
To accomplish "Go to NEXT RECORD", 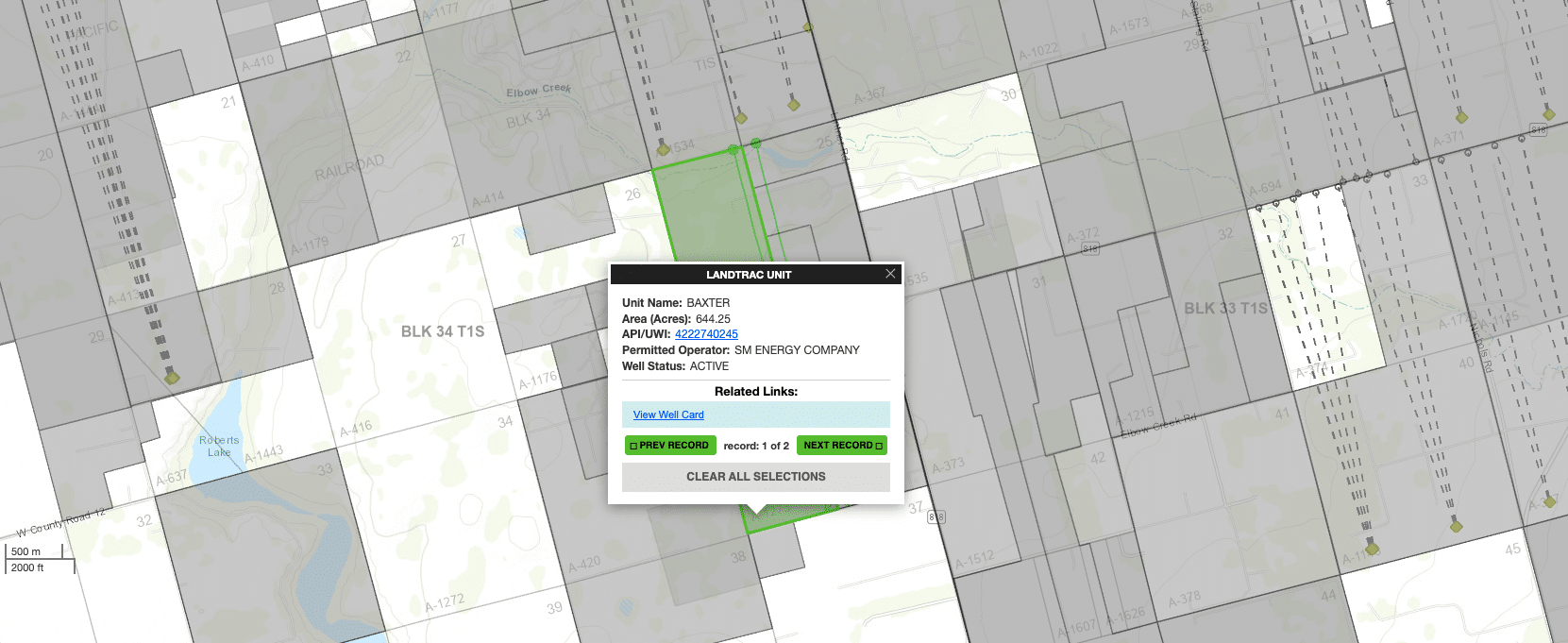I will click(842, 446).
